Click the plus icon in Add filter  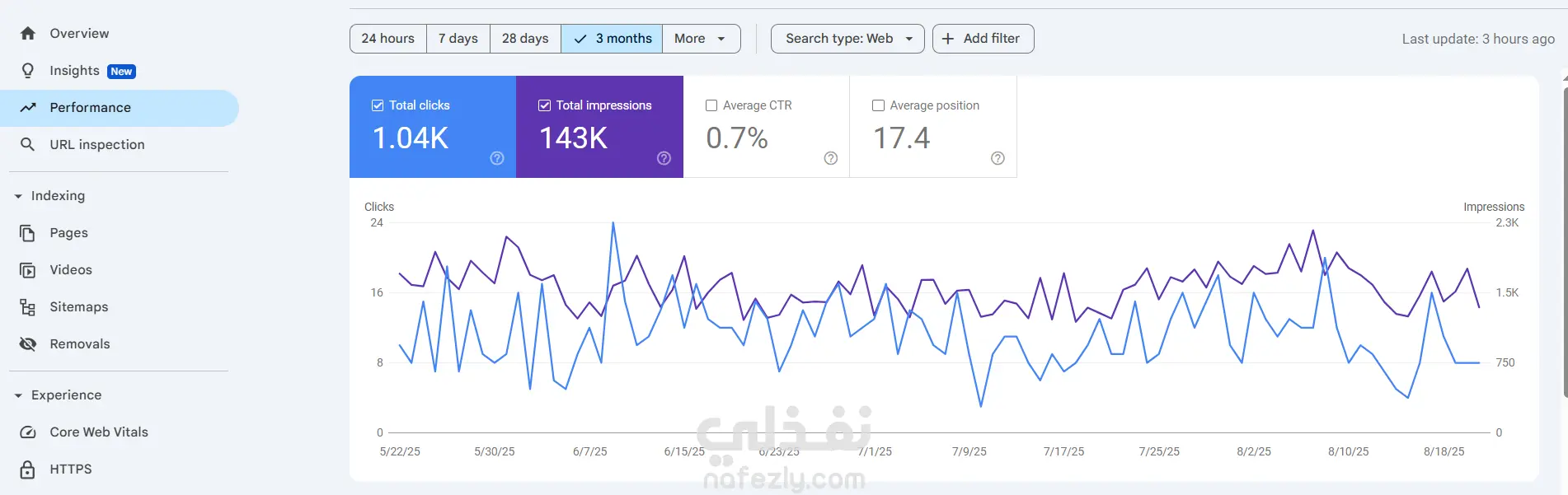coord(948,39)
